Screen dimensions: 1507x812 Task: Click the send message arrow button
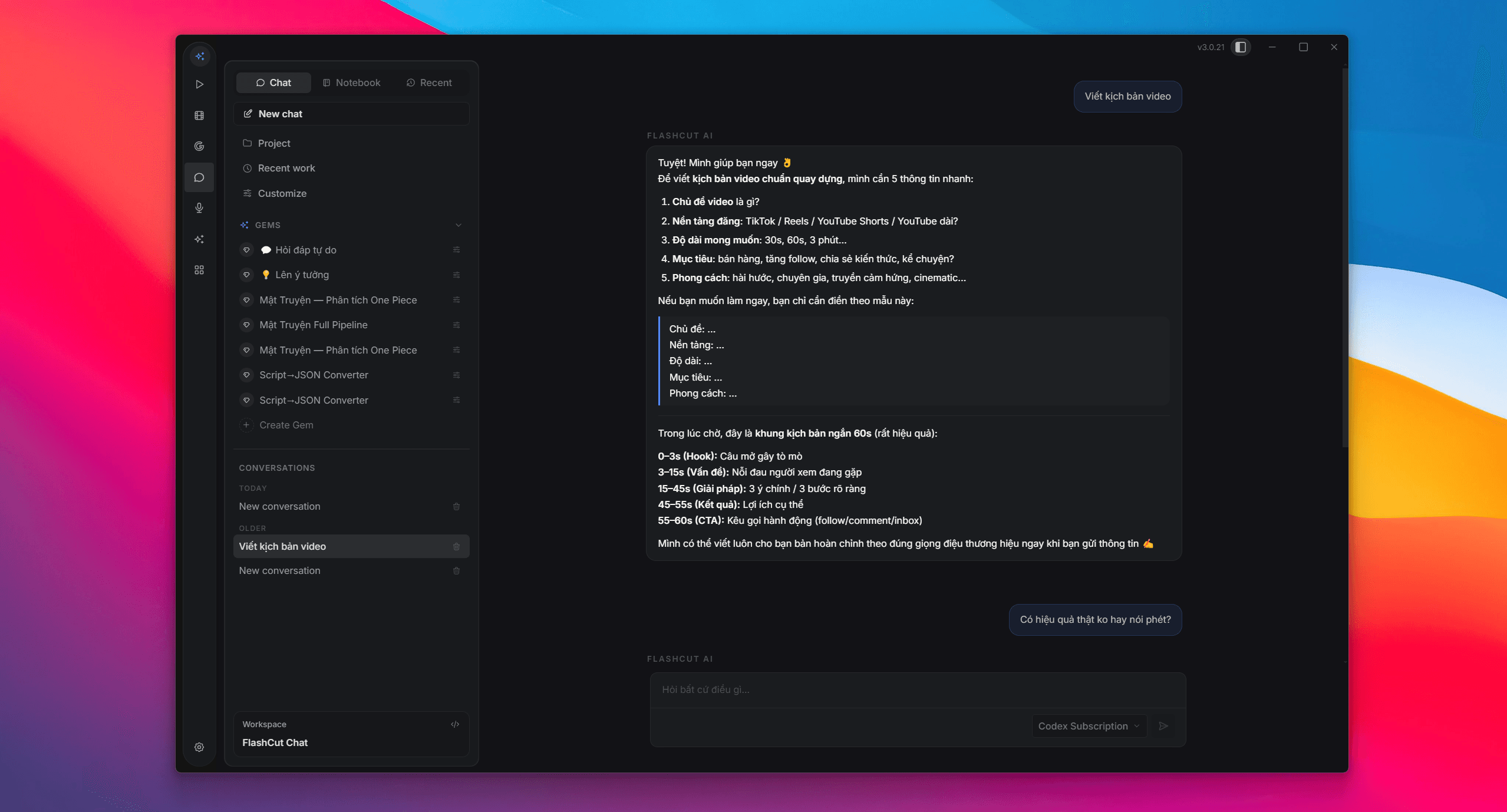click(1163, 726)
